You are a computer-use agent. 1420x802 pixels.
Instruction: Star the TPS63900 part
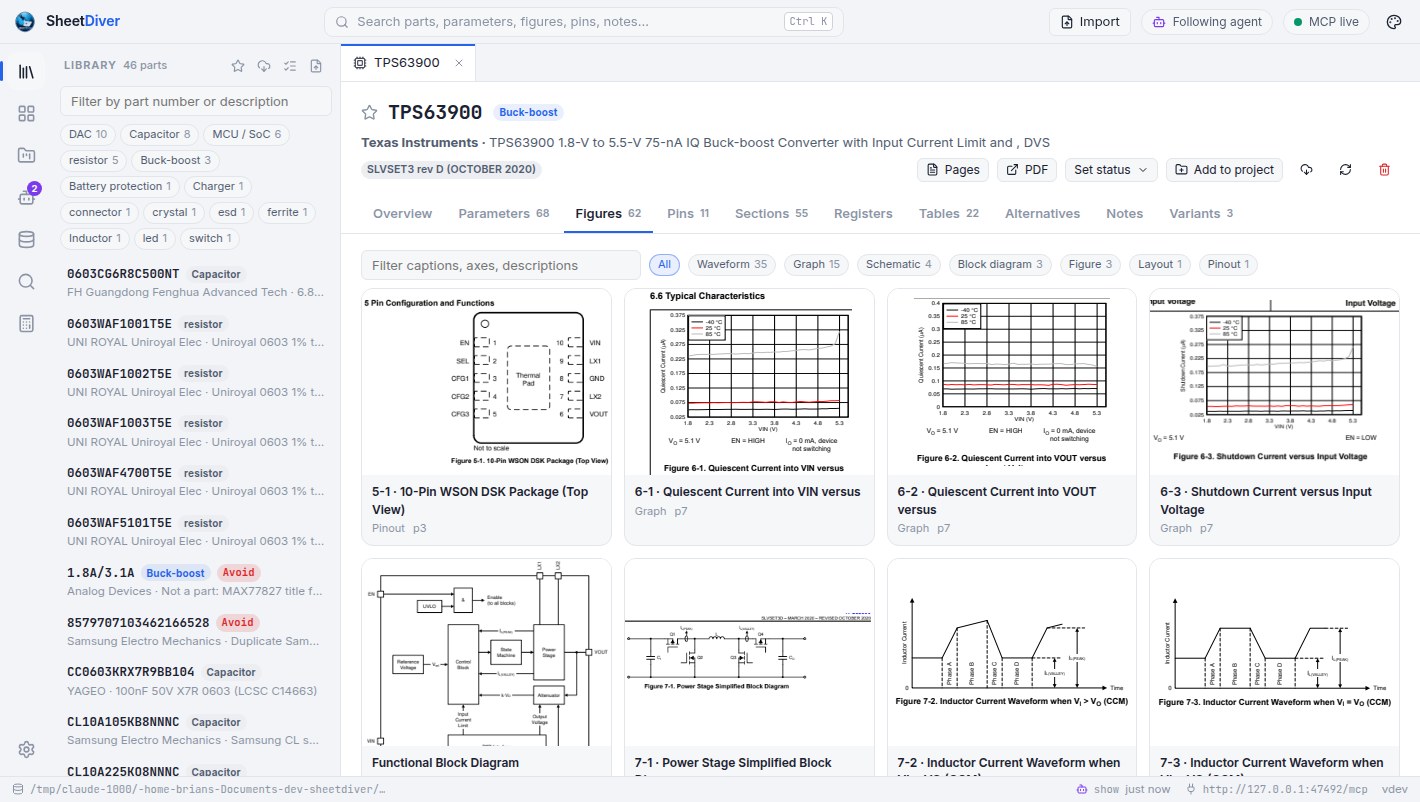click(370, 112)
